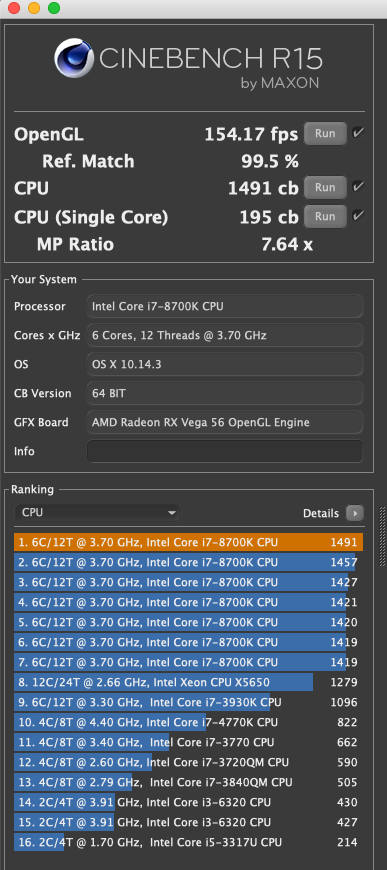The image size is (387, 870).
Task: Click into the Info text field
Action: [225, 451]
